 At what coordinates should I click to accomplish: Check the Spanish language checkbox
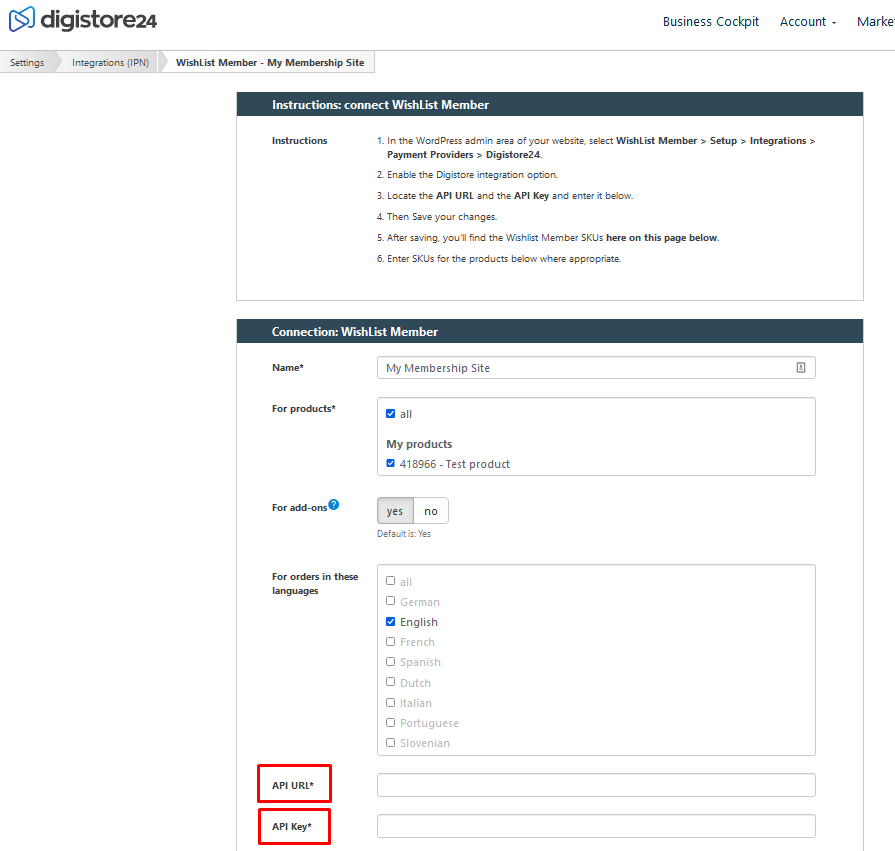(390, 662)
